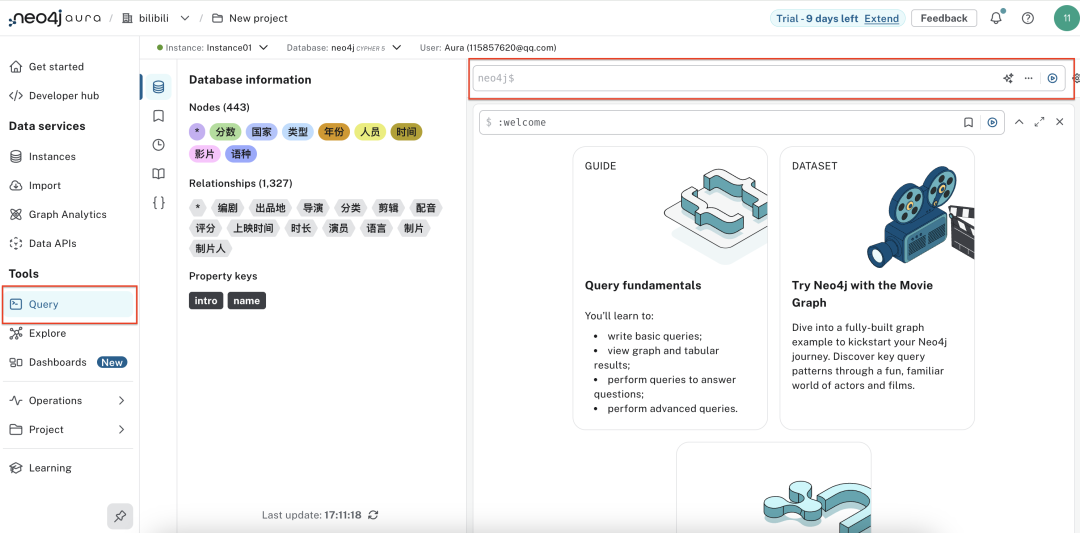This screenshot has height=533, width=1080.
Task: Expand the :welcome frame to fullscreen
Action: [x=1039, y=122]
